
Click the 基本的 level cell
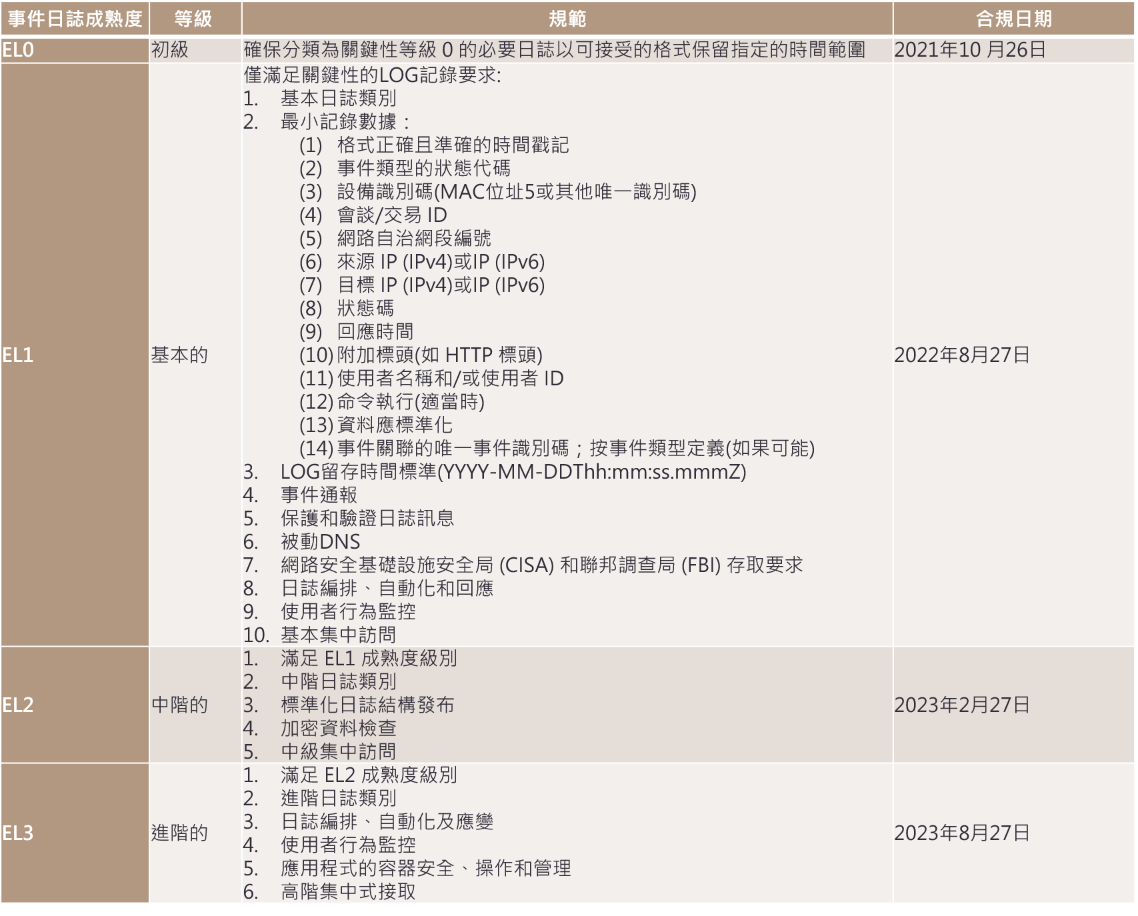pos(179,354)
